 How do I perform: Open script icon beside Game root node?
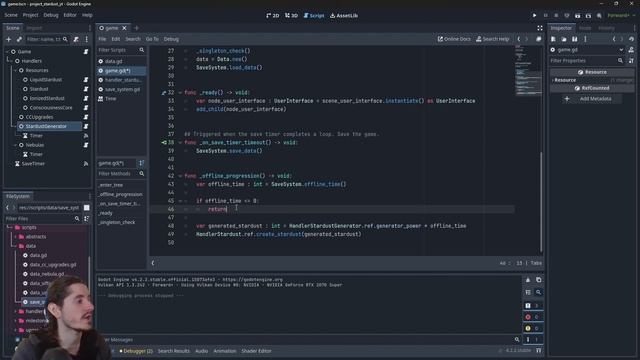pos(86,52)
